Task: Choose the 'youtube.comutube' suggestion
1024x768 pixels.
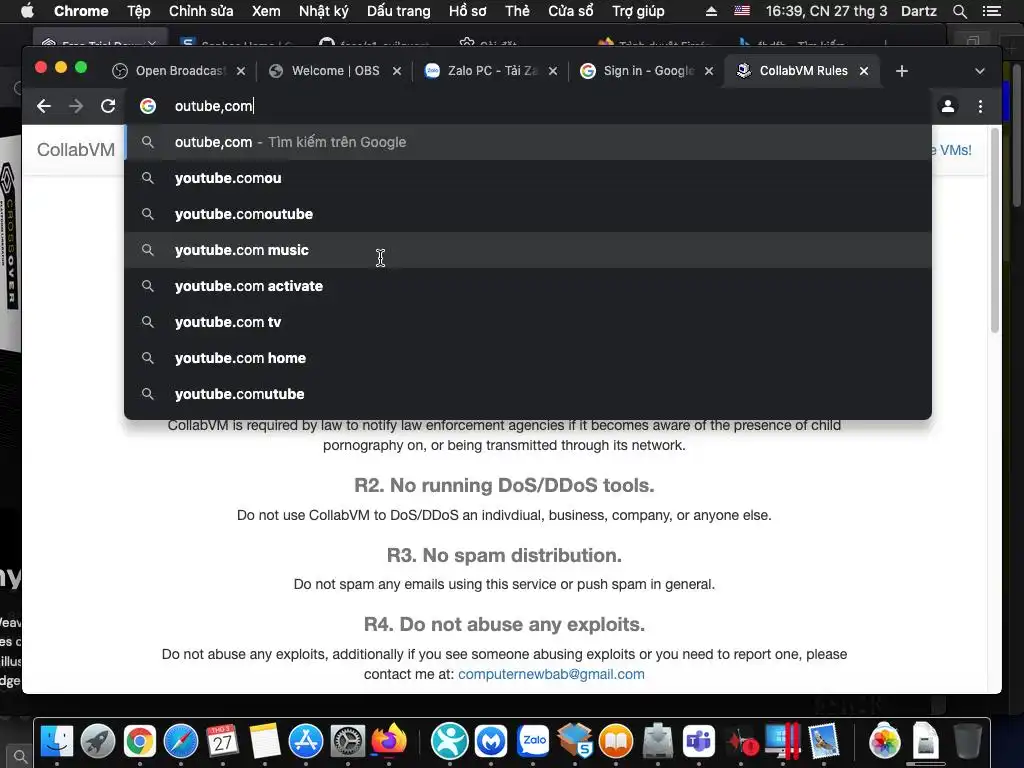Action: tap(528, 393)
